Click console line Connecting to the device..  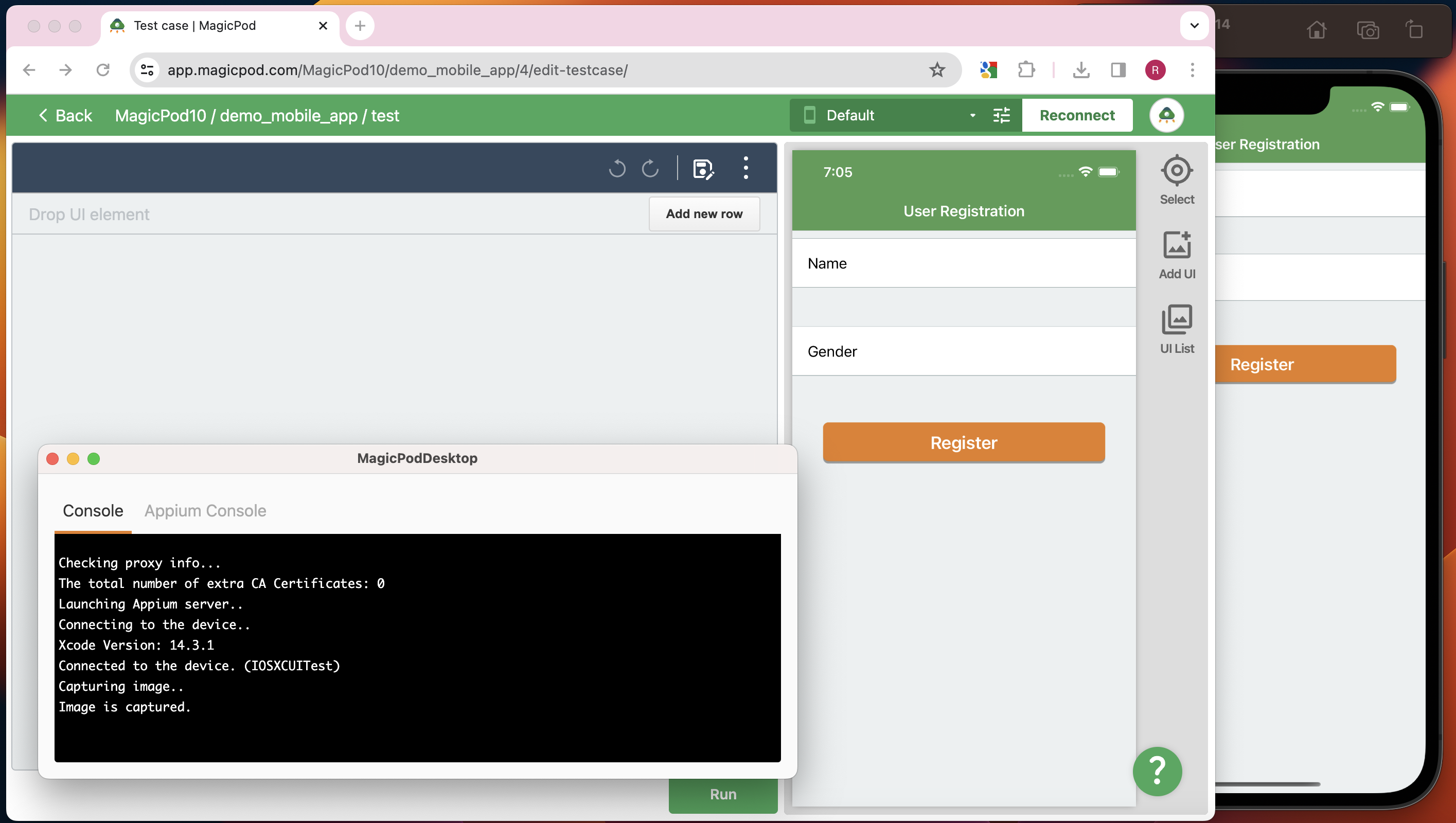[x=154, y=624]
